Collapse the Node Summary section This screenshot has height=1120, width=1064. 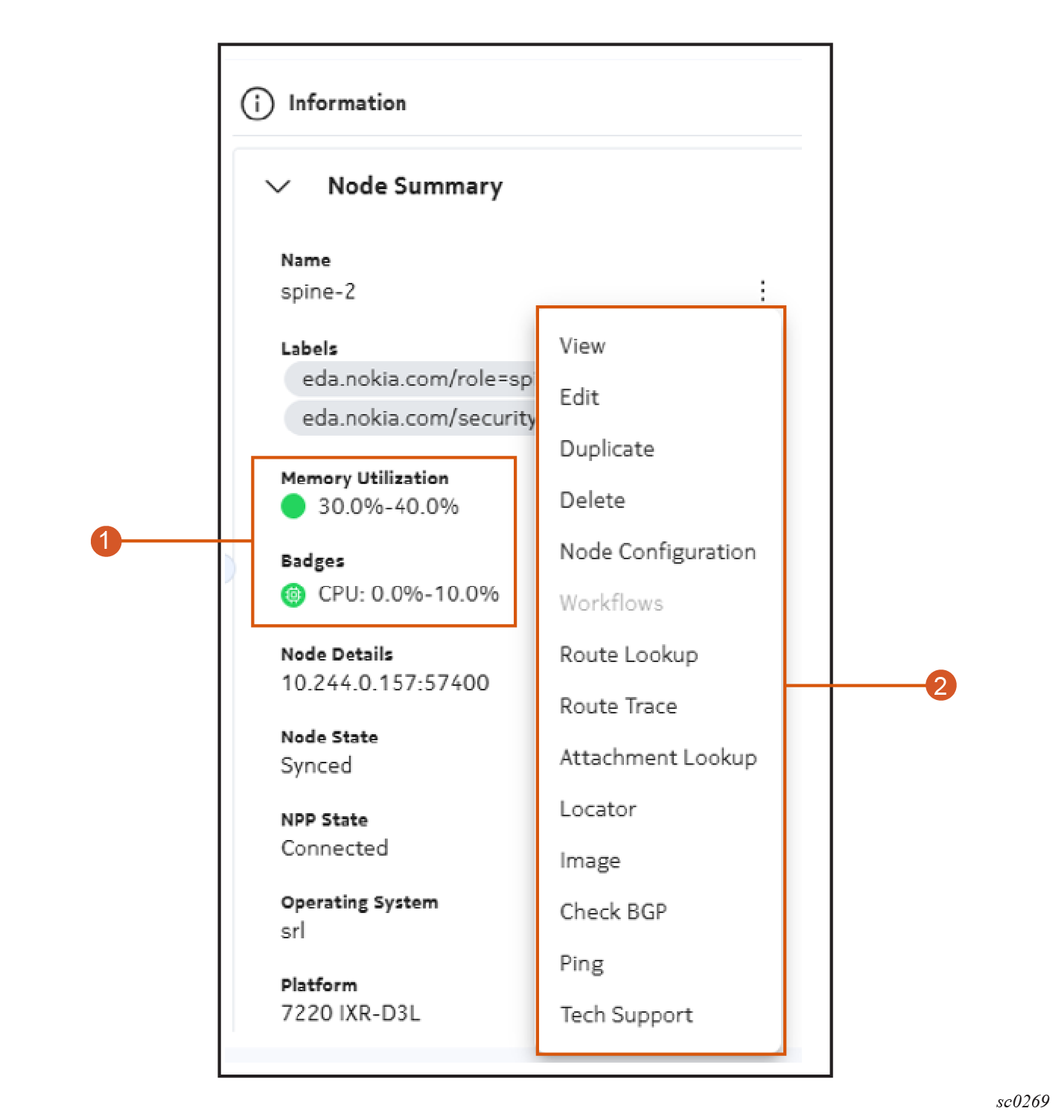point(278,186)
